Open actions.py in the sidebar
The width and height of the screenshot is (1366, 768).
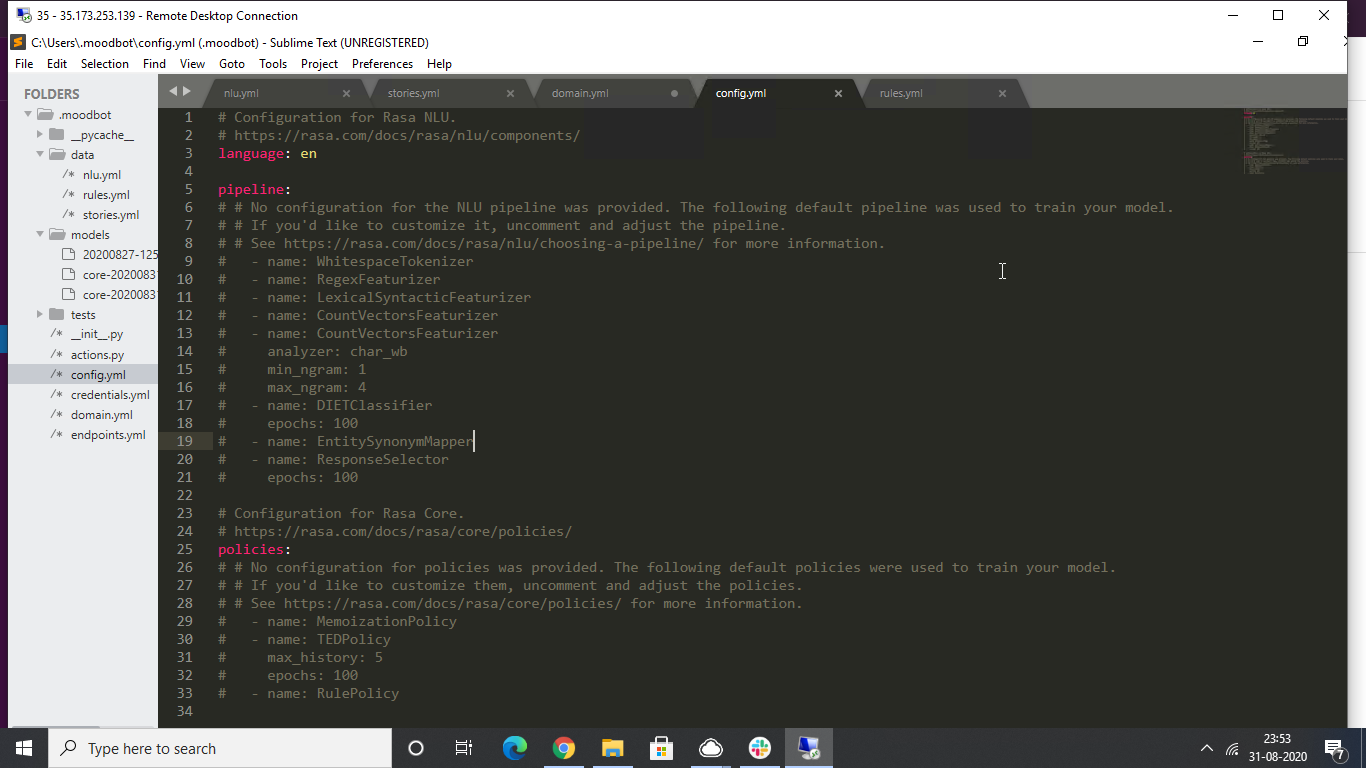(97, 355)
